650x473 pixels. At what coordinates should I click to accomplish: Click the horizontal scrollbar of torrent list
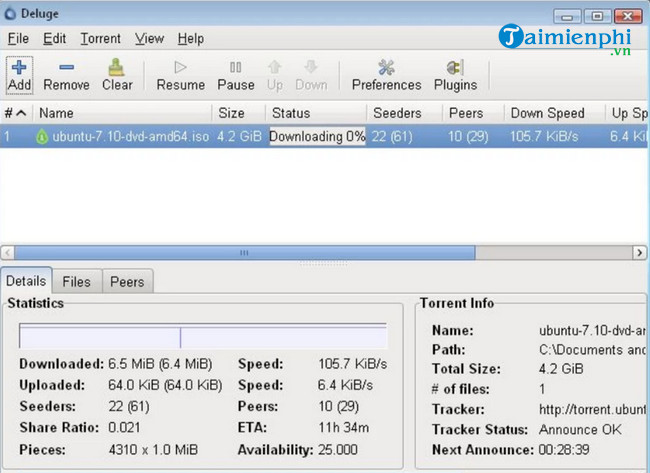244,254
